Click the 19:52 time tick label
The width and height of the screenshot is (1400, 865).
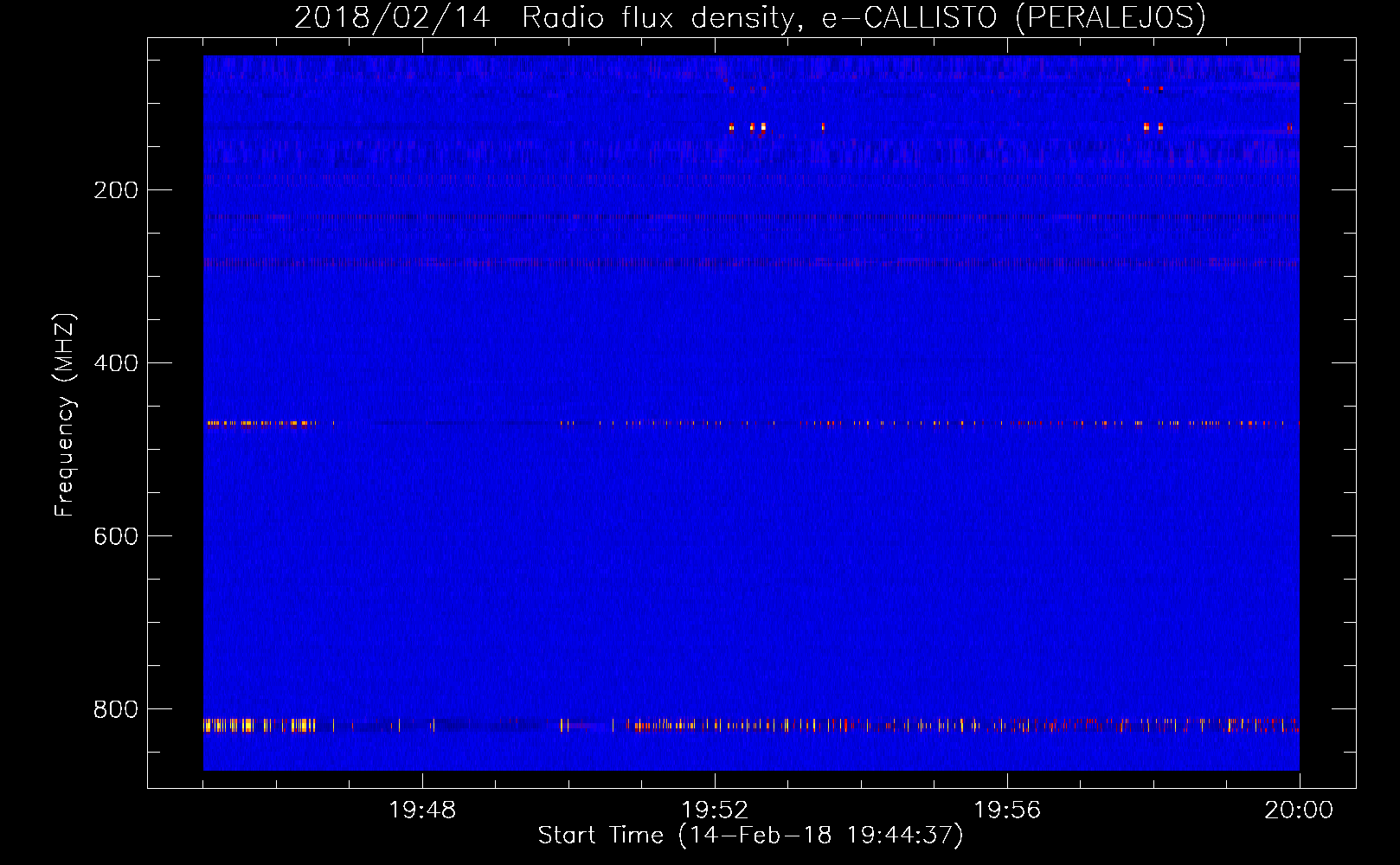pos(715,811)
